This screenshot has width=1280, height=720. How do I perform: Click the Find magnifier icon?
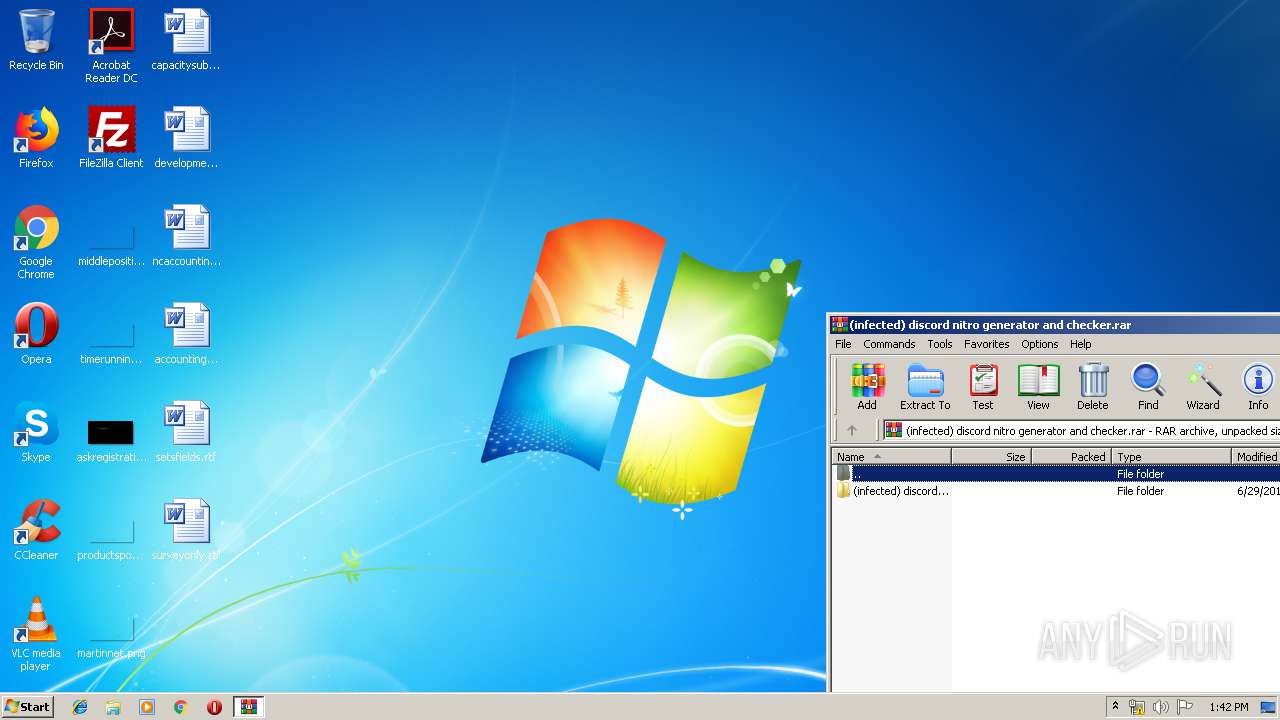1148,387
